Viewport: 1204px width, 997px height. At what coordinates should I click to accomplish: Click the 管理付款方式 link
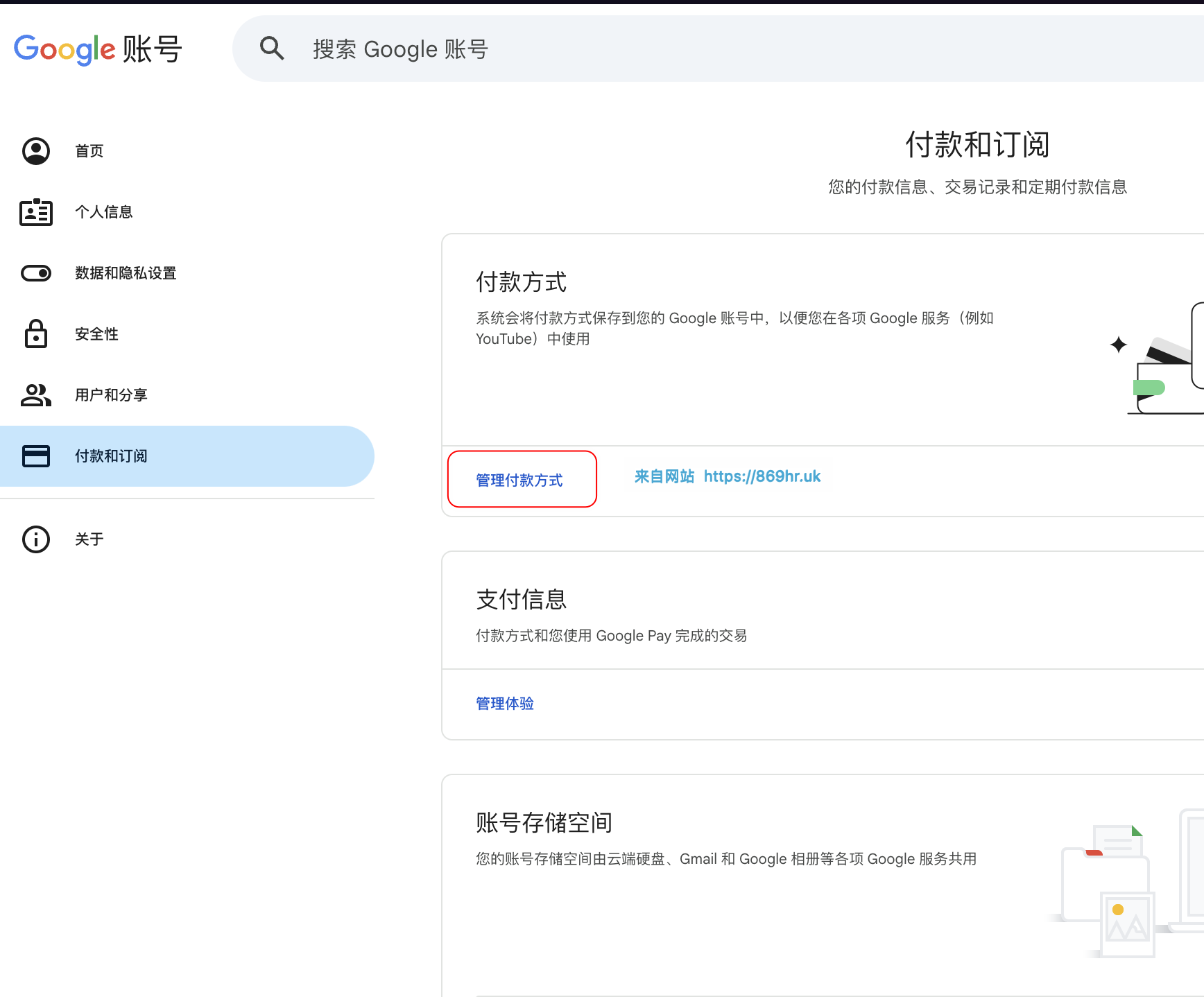click(519, 480)
